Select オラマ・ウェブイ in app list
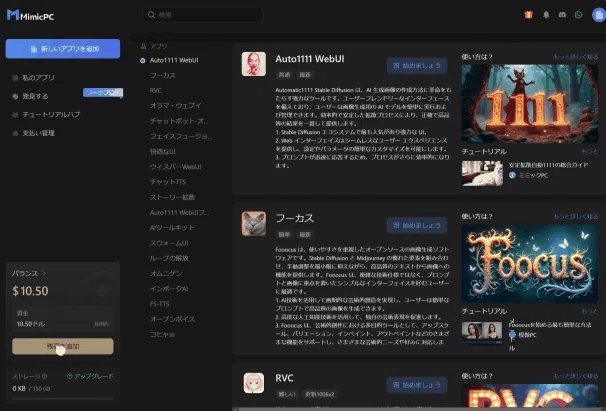The image size is (606, 411). [x=175, y=106]
